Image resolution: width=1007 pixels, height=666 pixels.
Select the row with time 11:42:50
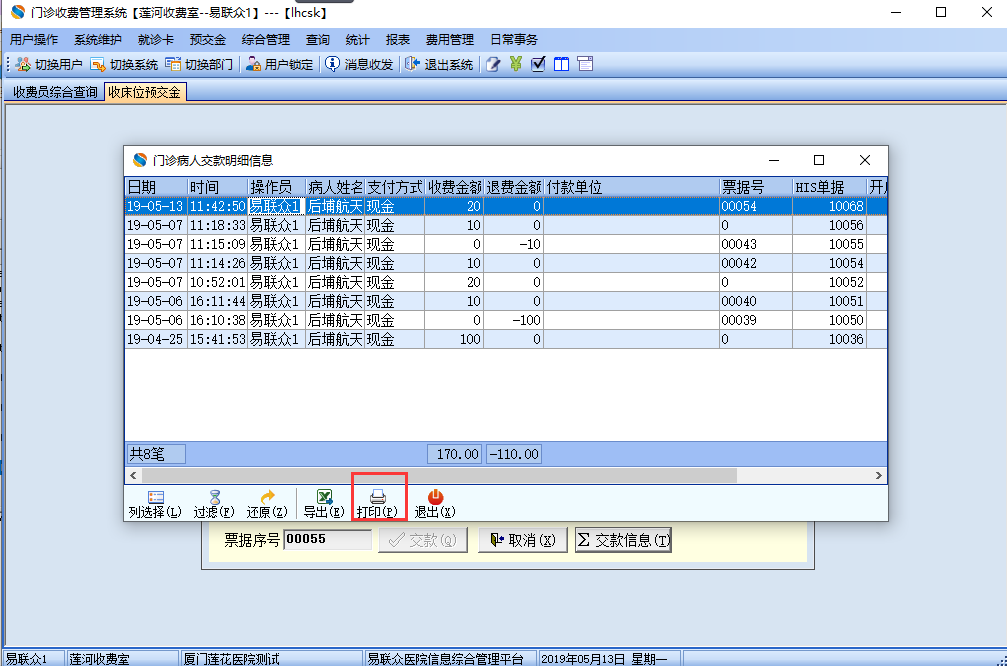tap(506, 206)
